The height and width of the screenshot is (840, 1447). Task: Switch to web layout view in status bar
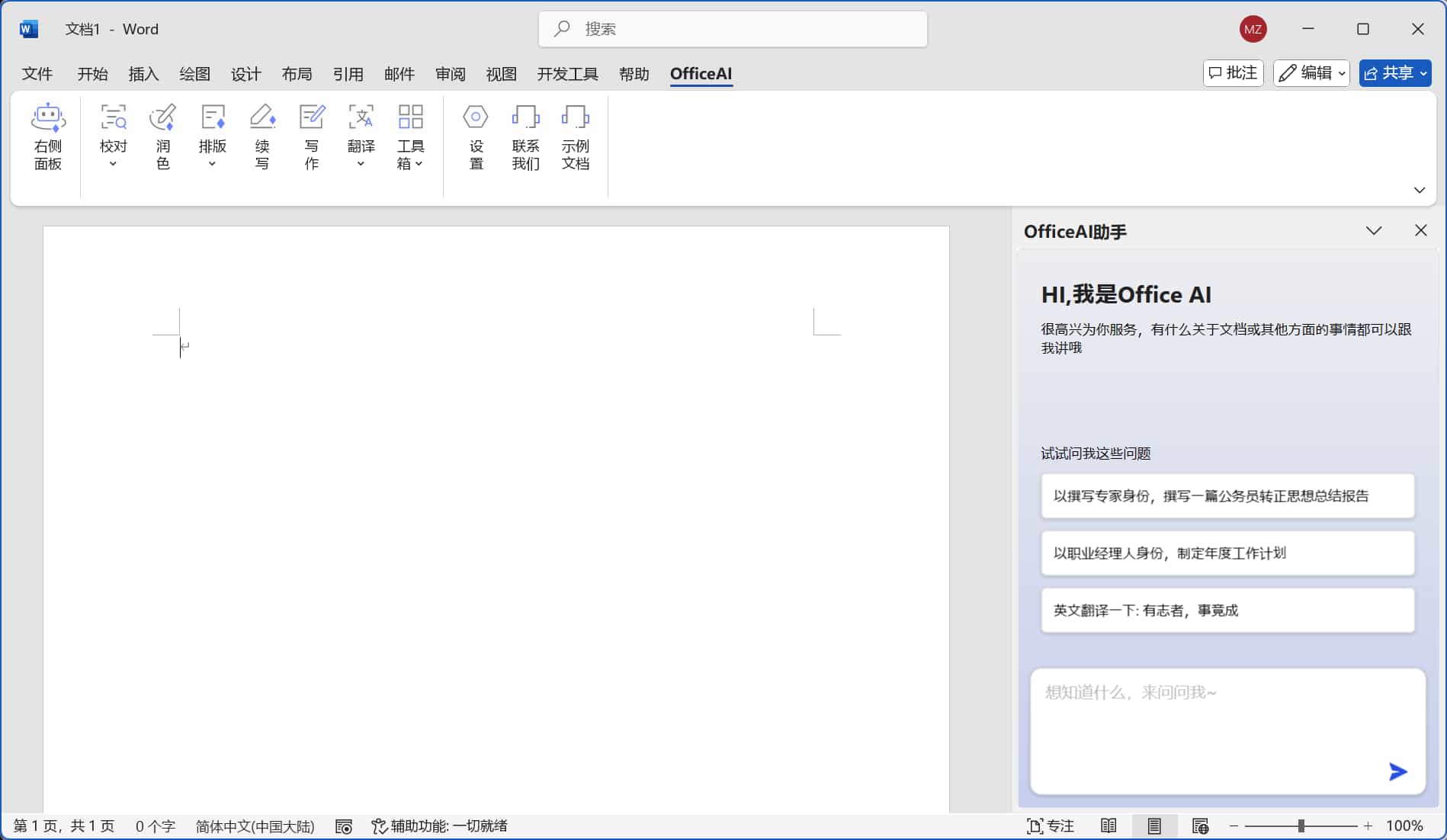pos(1200,826)
